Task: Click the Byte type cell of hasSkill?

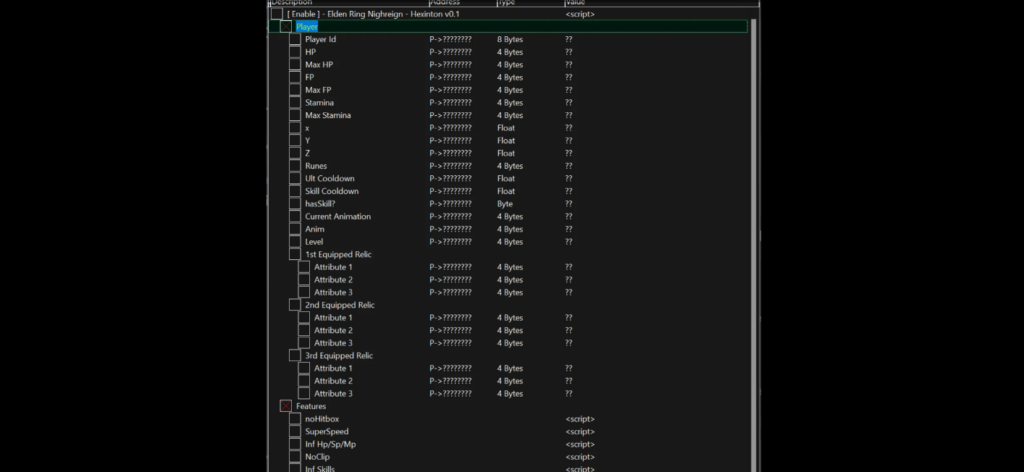Action: (505, 204)
